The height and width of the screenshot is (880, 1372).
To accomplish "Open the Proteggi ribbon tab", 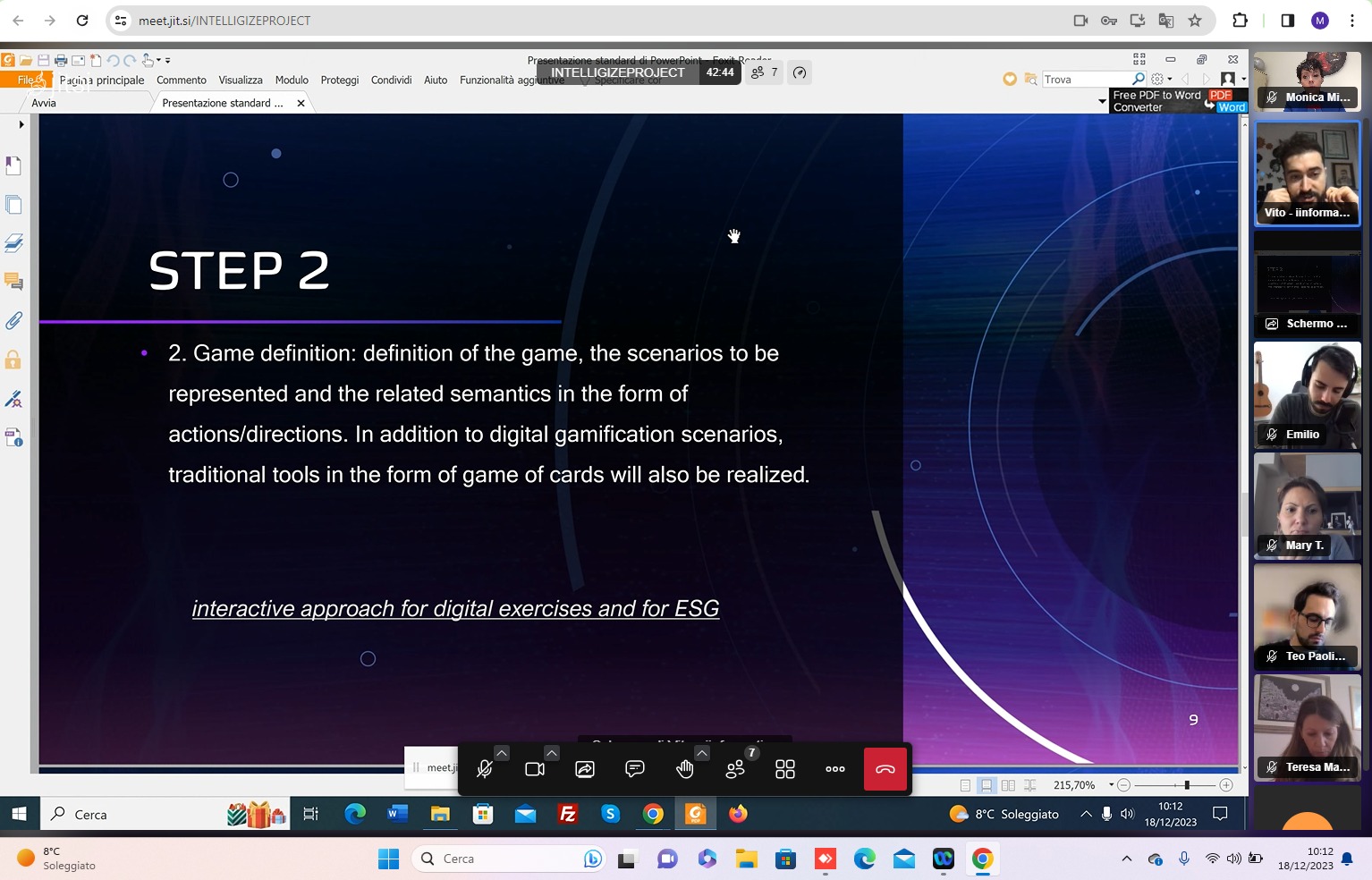I will [x=340, y=80].
